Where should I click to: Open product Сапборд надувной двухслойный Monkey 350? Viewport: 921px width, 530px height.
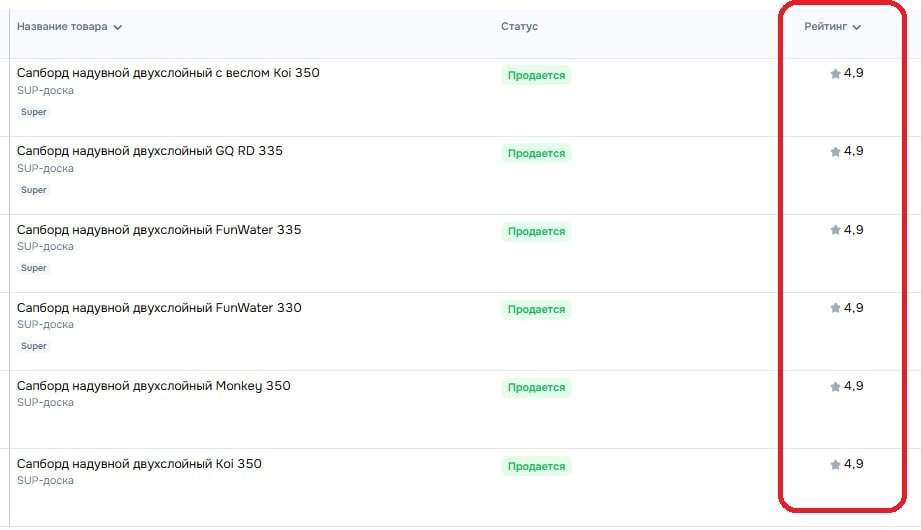154,385
